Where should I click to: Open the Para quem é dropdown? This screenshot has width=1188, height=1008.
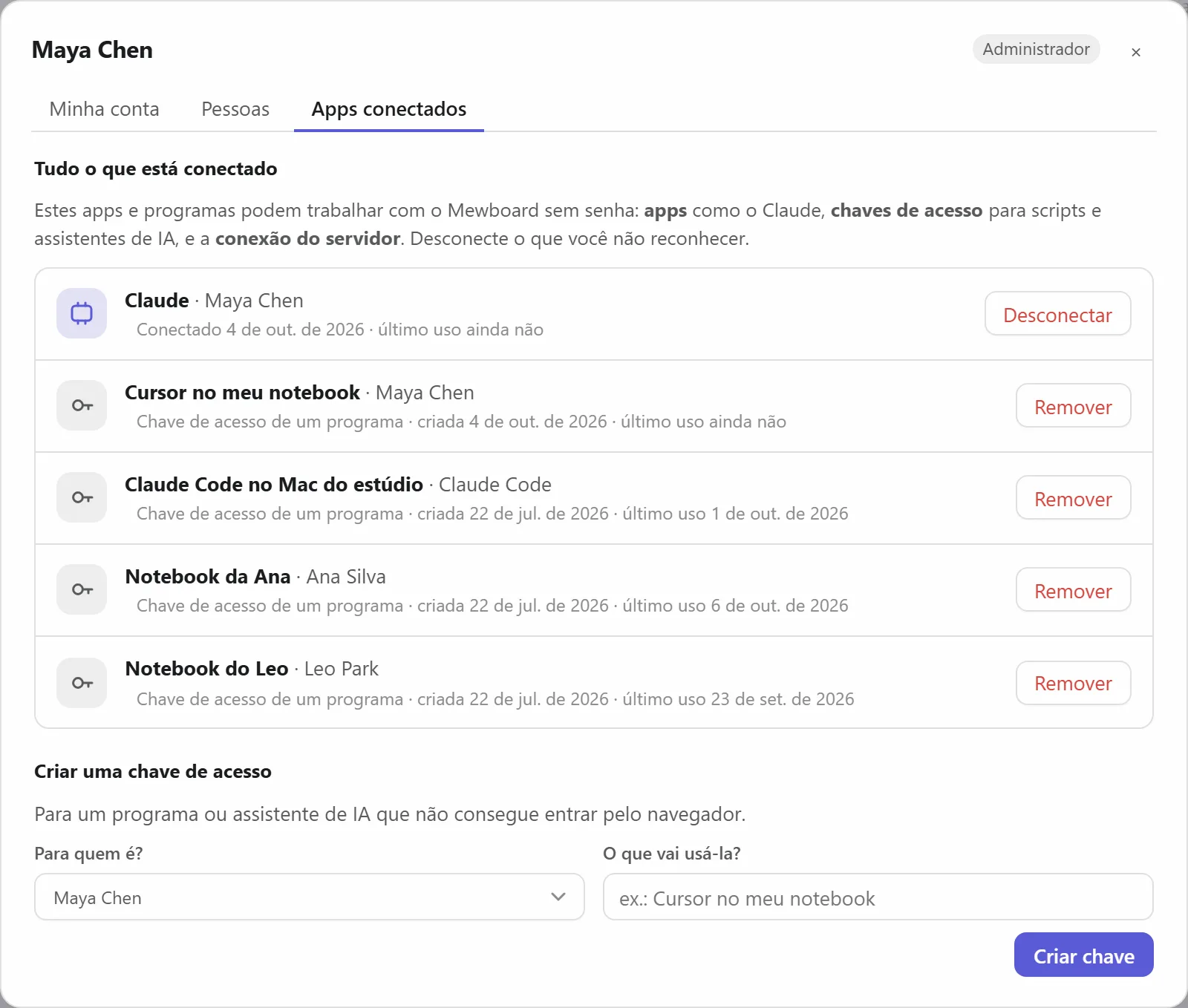[x=310, y=897]
